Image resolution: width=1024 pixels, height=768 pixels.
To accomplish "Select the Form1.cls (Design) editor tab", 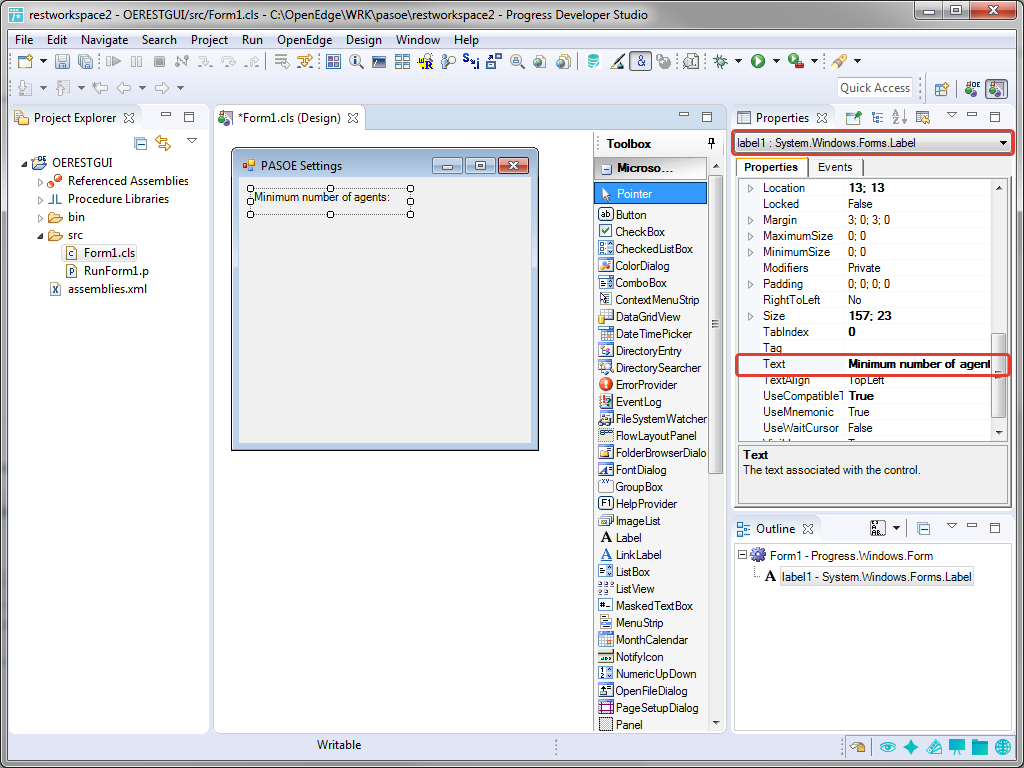I will (x=289, y=118).
